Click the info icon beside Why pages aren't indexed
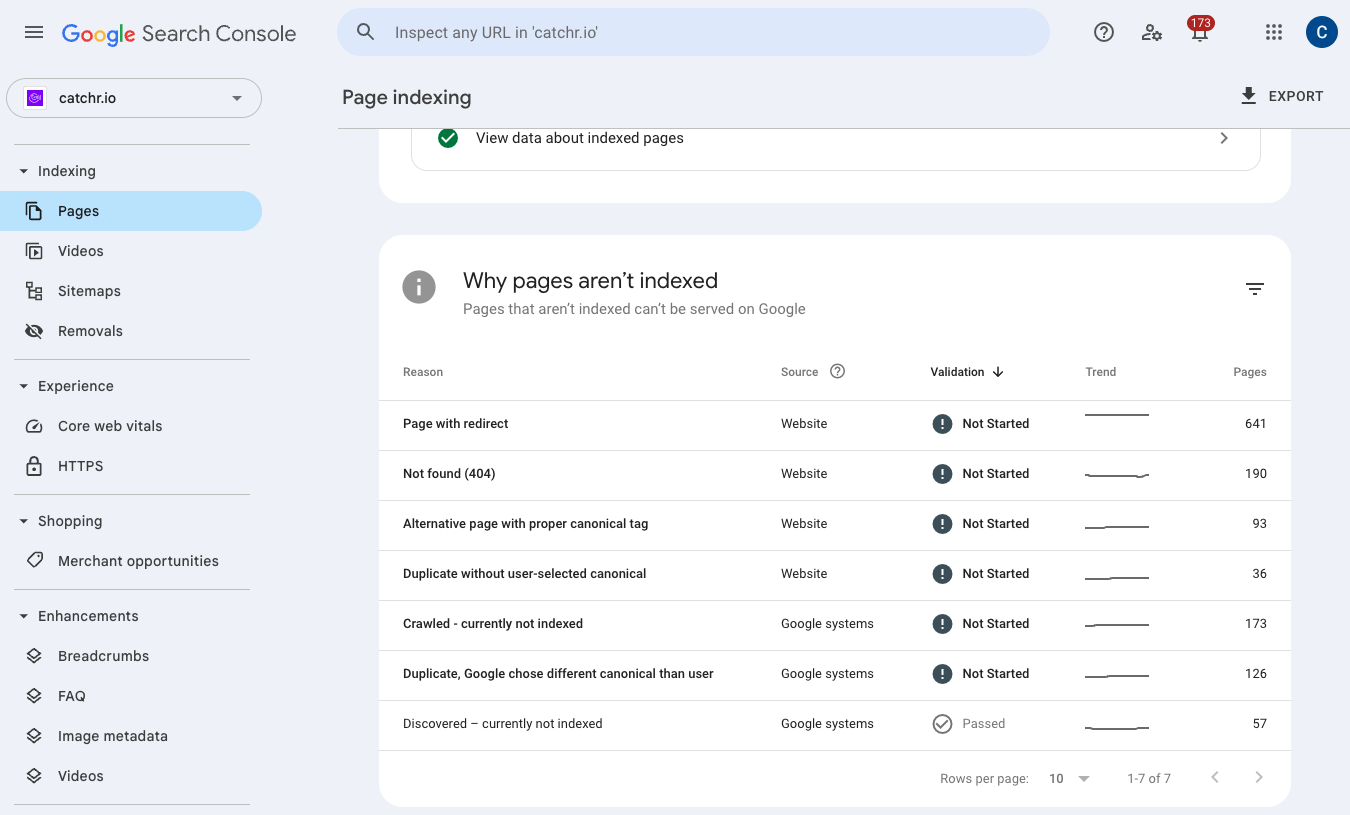Screen dimensions: 1350x815 [x=419, y=287]
